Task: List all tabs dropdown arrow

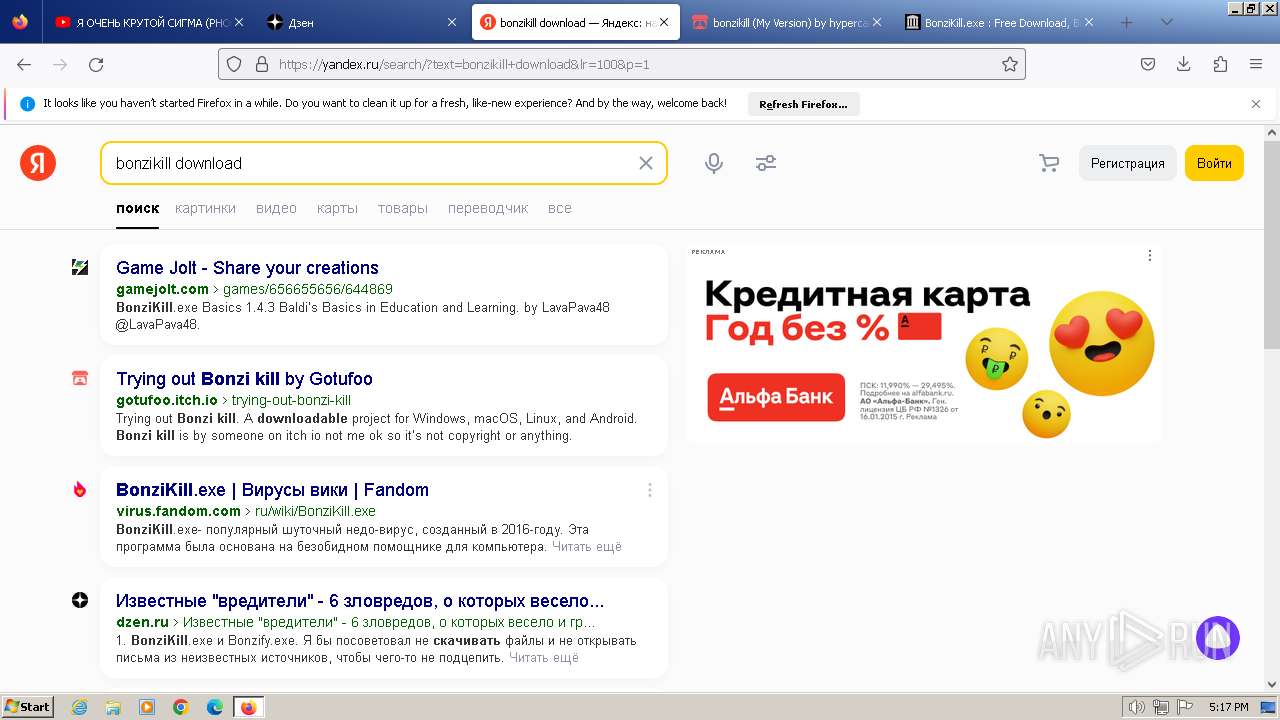Action: [x=1166, y=22]
